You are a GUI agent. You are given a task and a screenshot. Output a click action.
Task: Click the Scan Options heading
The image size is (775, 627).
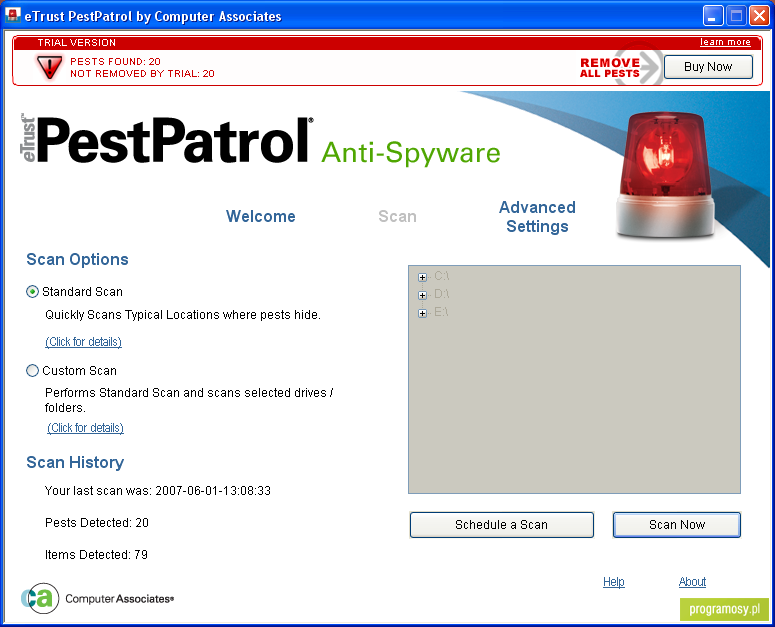77,259
